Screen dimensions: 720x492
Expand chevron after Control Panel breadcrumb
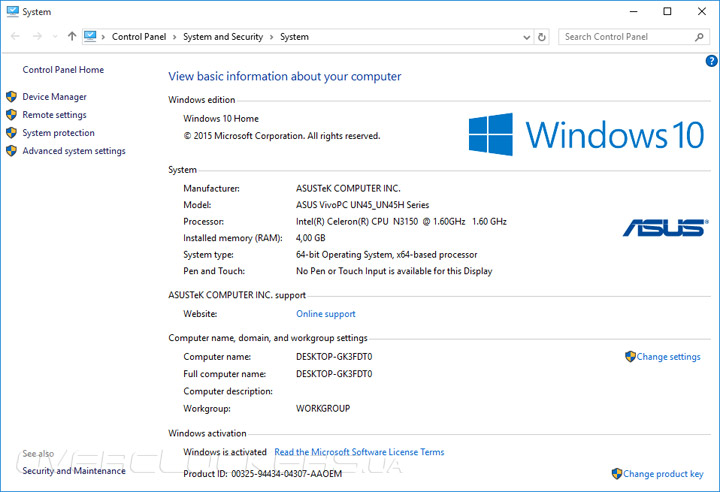[174, 37]
